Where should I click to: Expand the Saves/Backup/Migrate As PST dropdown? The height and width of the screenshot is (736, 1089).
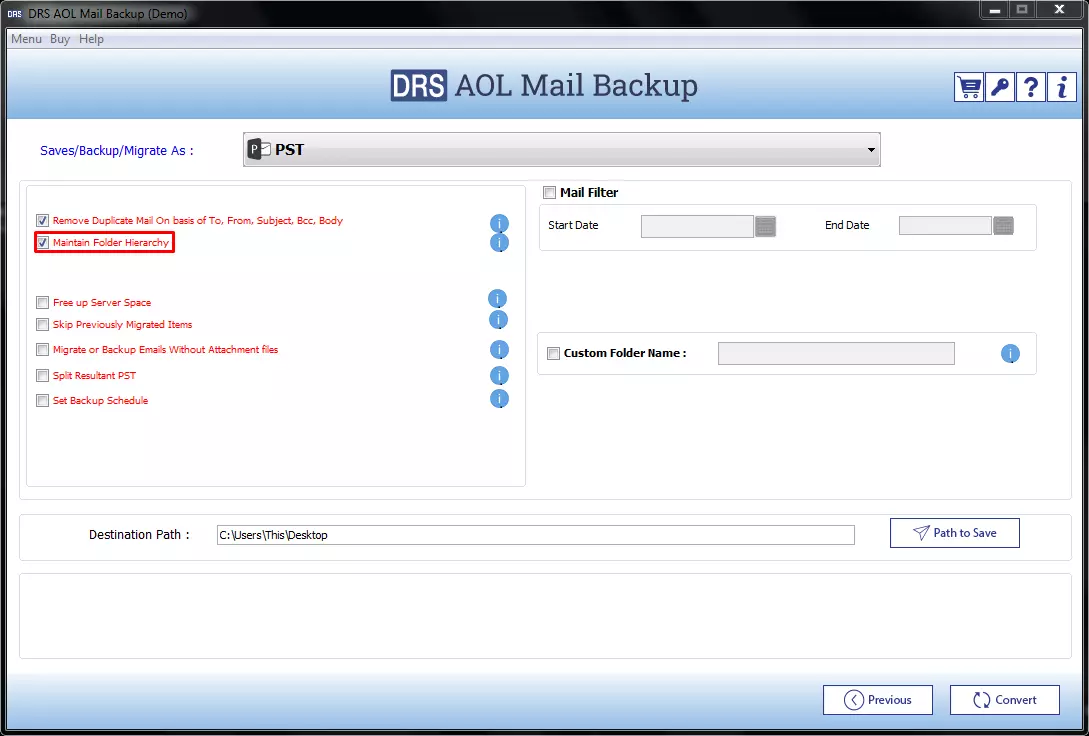[x=562, y=149]
